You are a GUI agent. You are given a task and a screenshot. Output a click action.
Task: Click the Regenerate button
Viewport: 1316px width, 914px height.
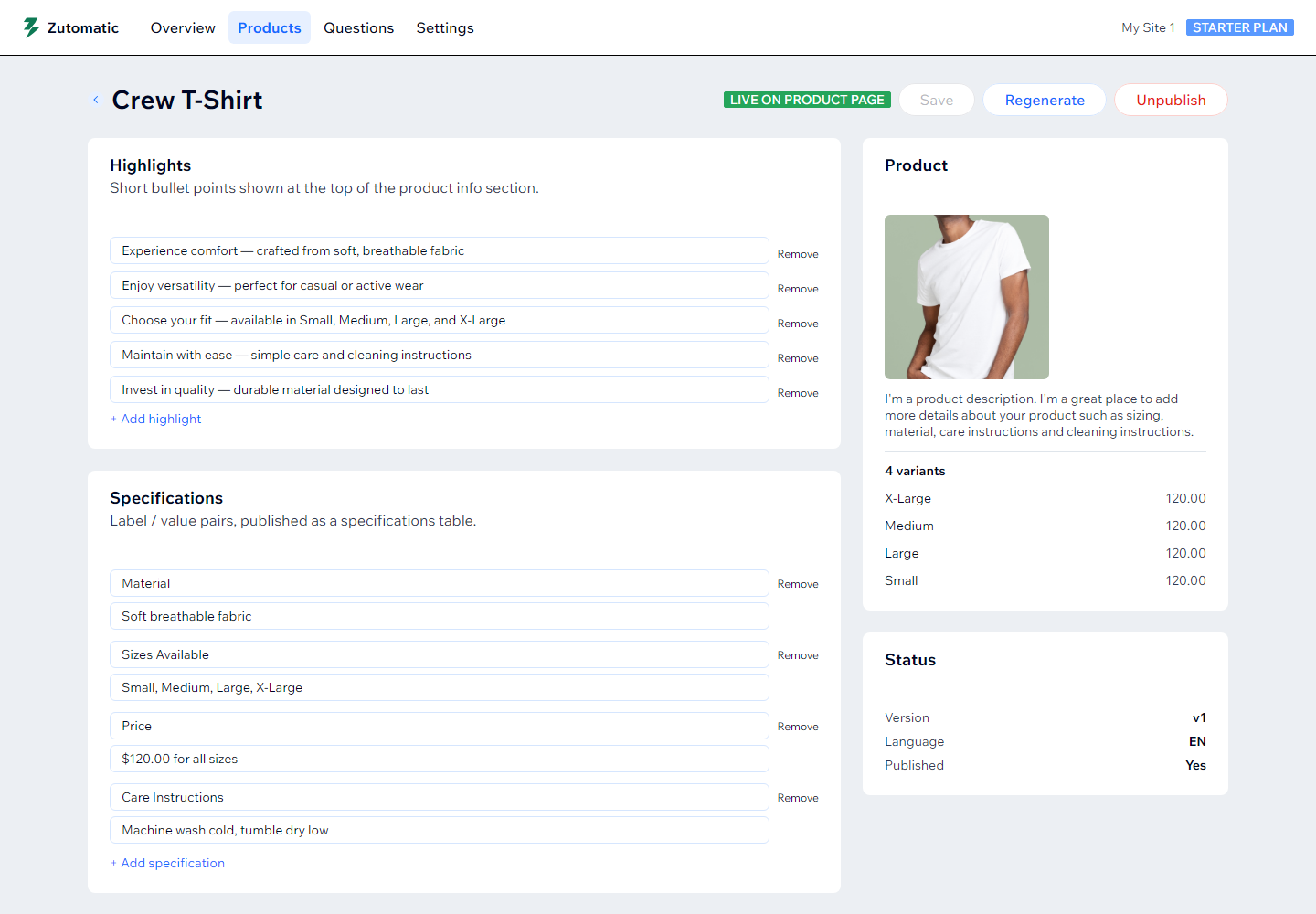(1045, 100)
